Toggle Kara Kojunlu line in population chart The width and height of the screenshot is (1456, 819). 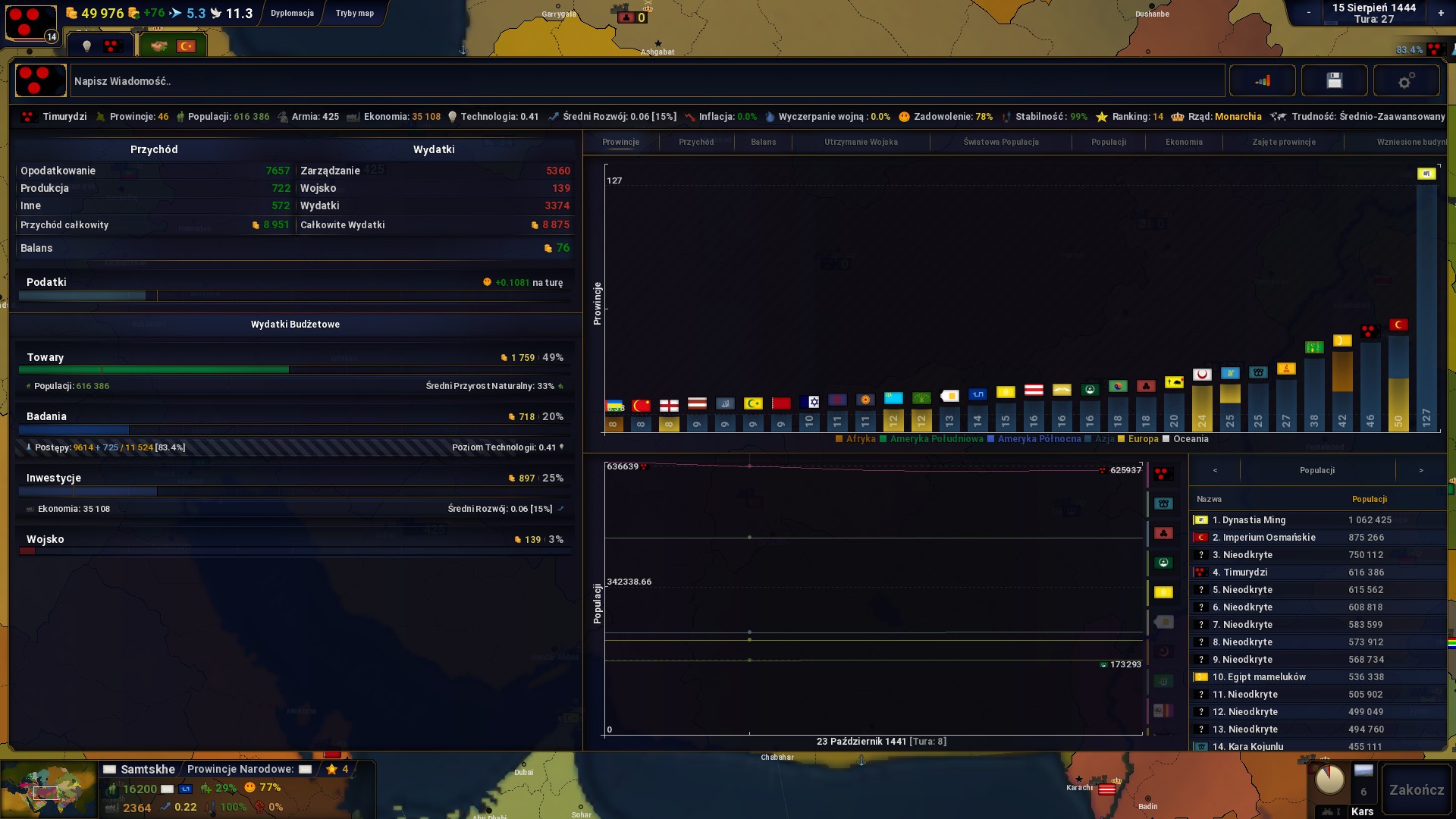pos(1163,504)
